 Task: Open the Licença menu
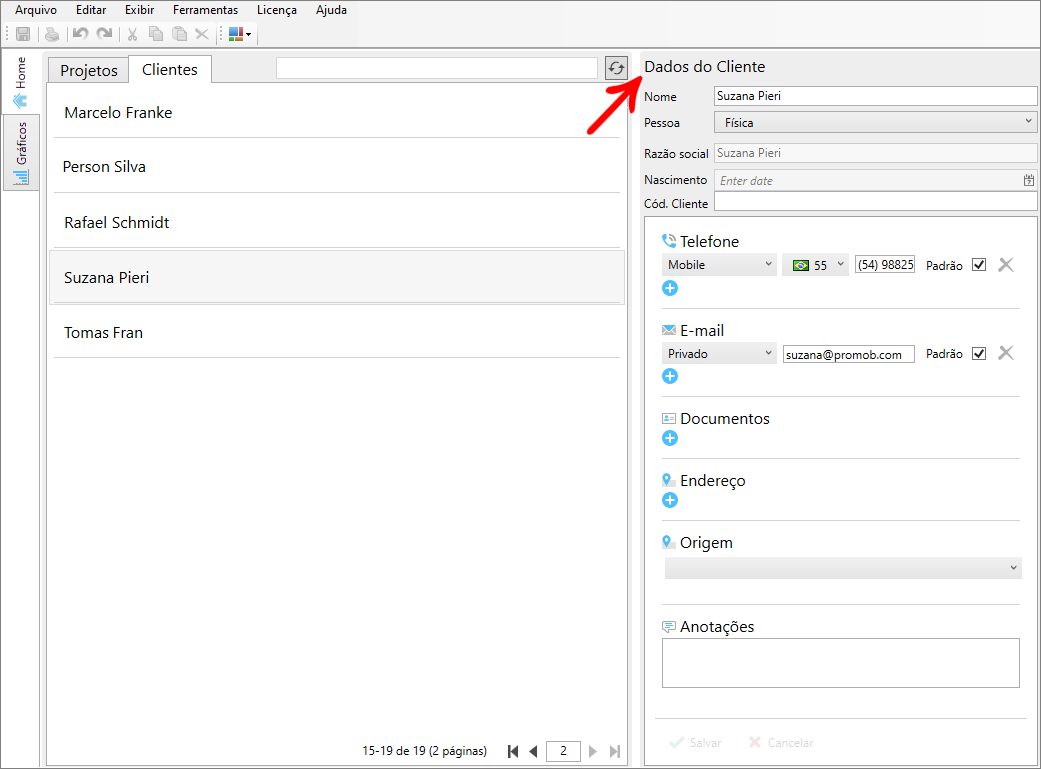click(277, 10)
